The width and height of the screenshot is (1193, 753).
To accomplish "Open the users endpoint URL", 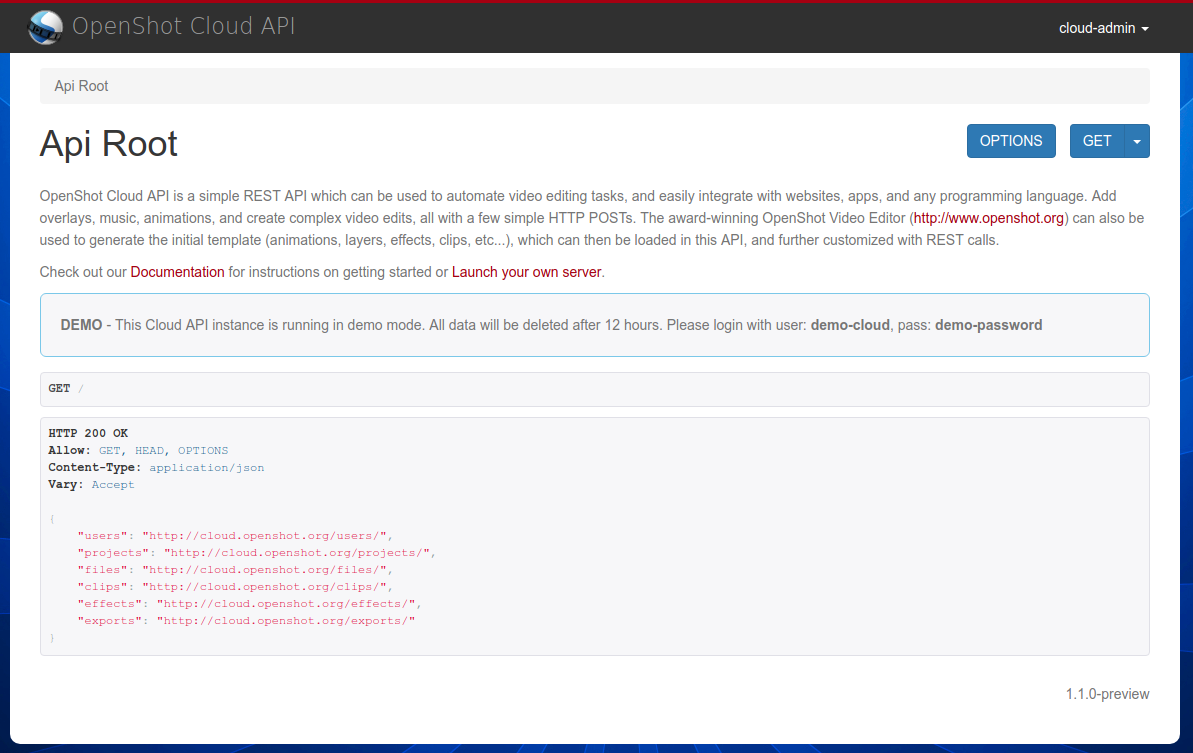I will point(268,536).
